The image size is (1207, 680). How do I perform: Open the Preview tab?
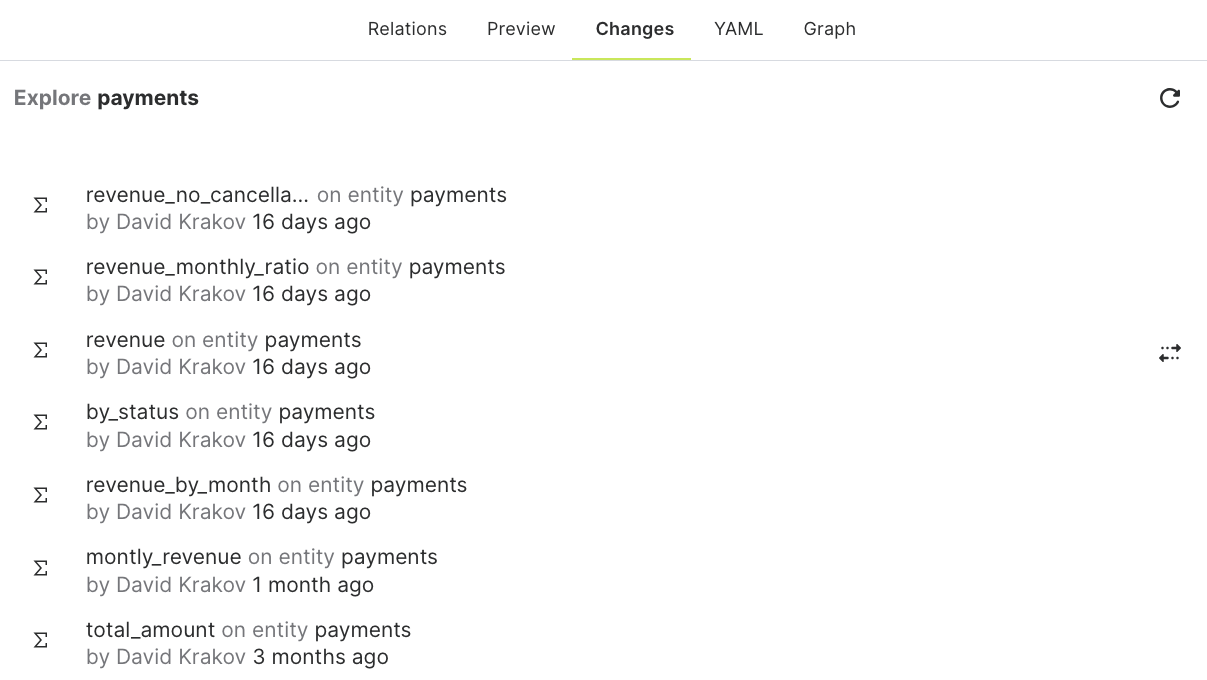521,29
